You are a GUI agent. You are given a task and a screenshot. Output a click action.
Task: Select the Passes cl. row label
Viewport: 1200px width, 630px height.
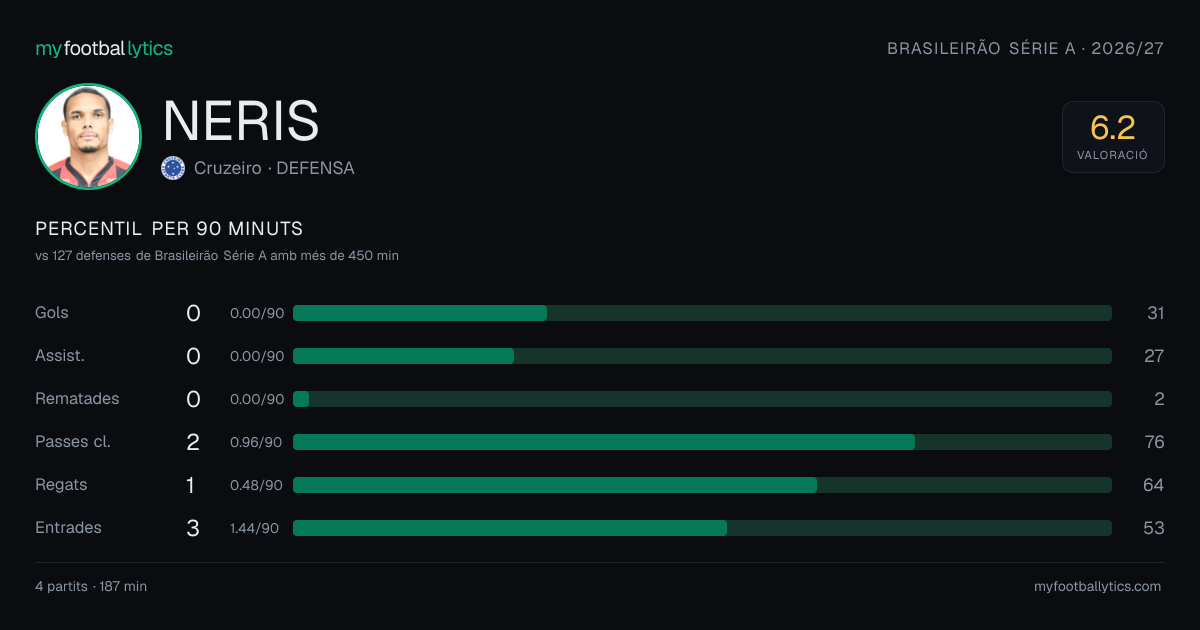tap(73, 441)
